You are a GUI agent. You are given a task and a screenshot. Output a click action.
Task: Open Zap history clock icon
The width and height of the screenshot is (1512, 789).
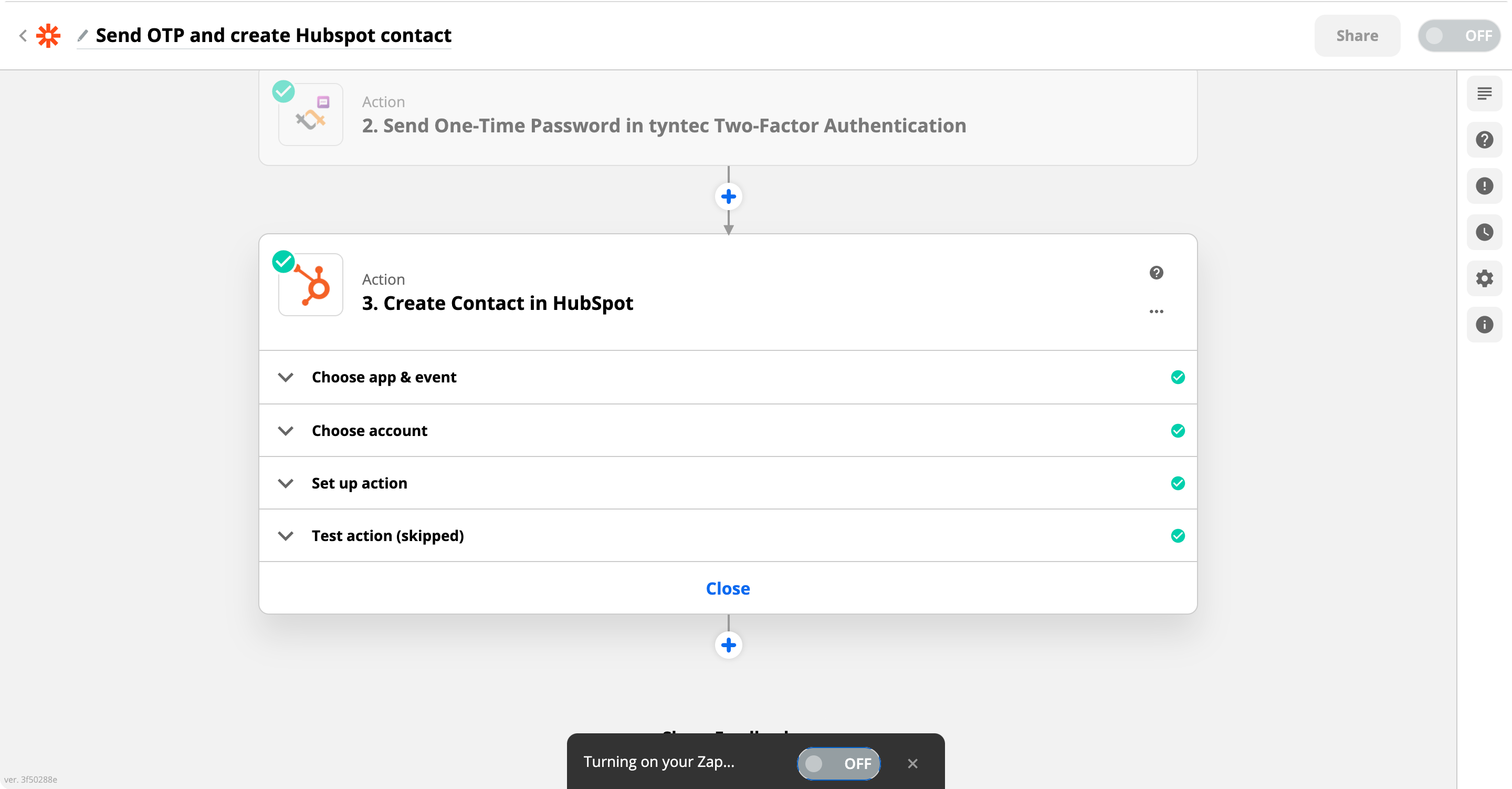tap(1484, 232)
